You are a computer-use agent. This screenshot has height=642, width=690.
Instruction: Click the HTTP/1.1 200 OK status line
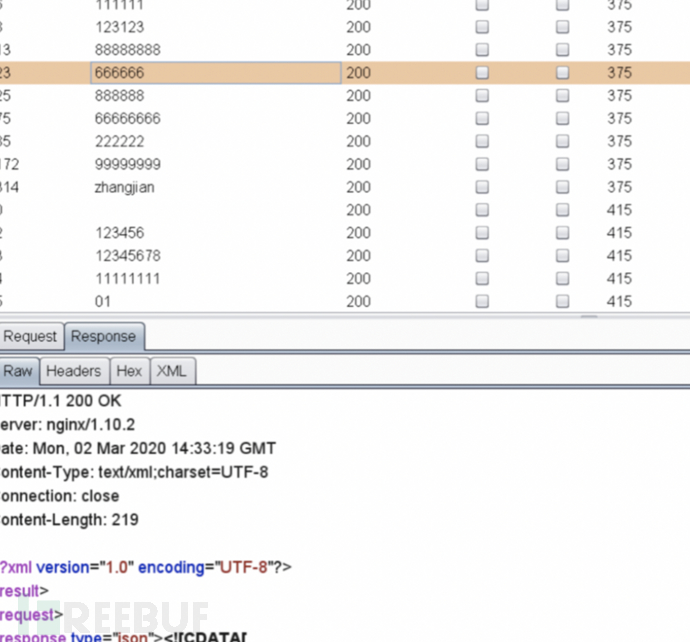coord(61,401)
